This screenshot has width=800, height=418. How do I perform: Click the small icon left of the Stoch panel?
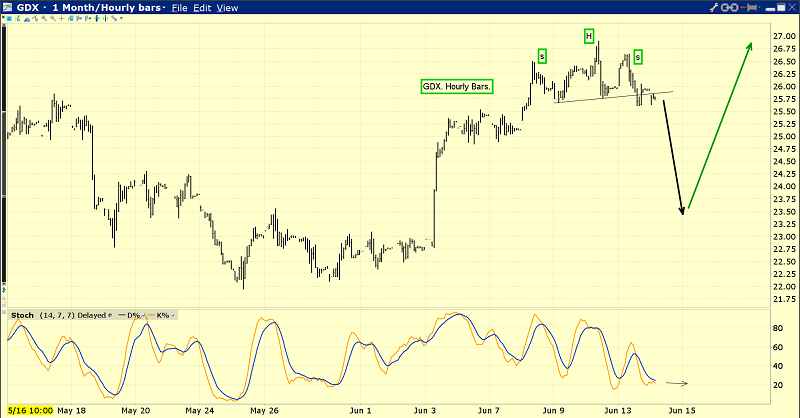pos(4,312)
